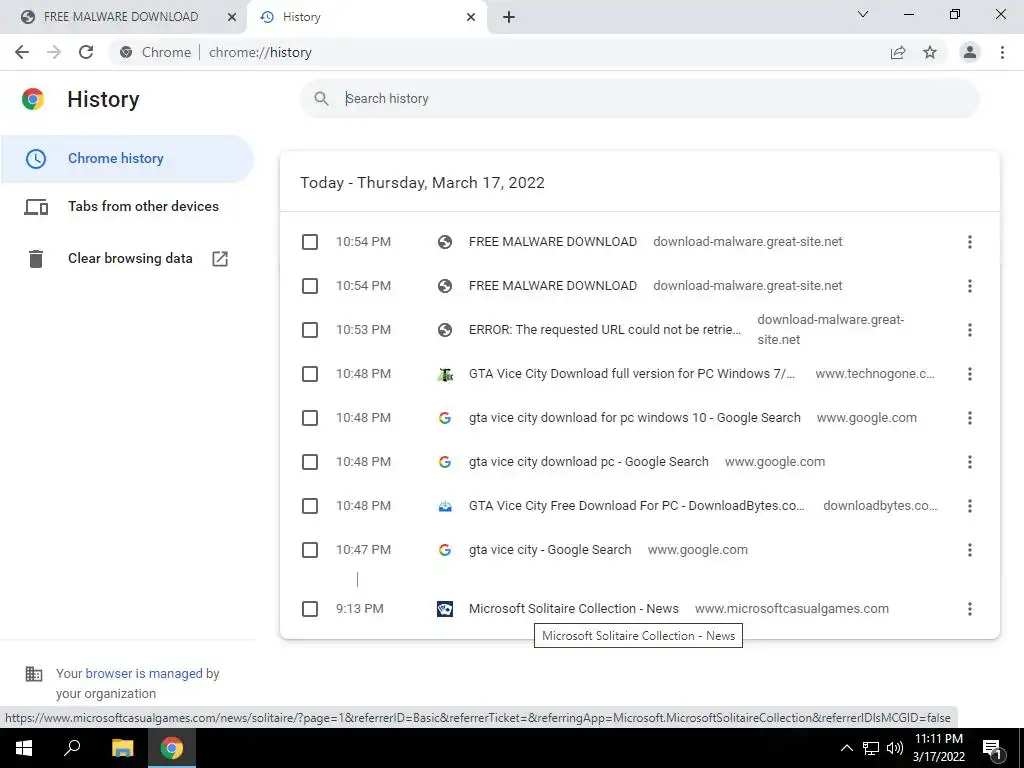Screen dimensions: 1024x768
Task: Close the History tab
Action: click(x=471, y=17)
